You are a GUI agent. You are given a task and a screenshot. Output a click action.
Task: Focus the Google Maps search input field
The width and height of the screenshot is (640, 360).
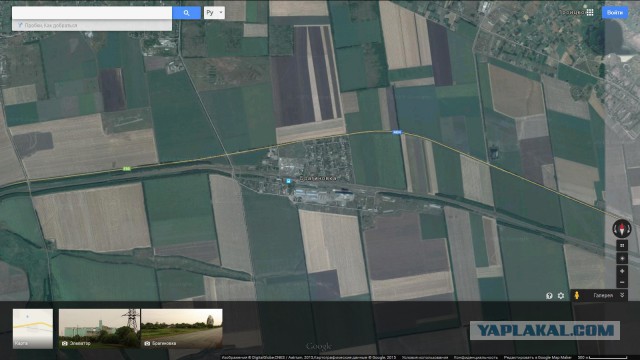pos(92,13)
